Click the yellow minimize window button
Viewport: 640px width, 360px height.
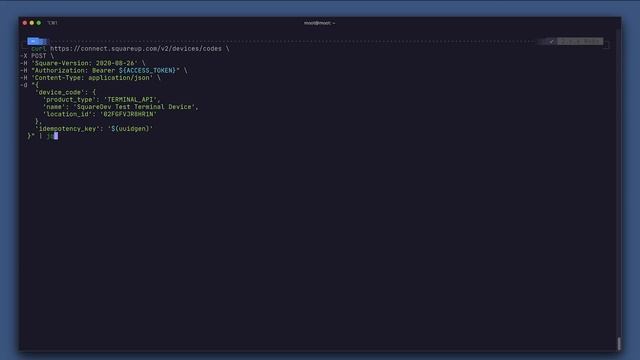(32, 23)
